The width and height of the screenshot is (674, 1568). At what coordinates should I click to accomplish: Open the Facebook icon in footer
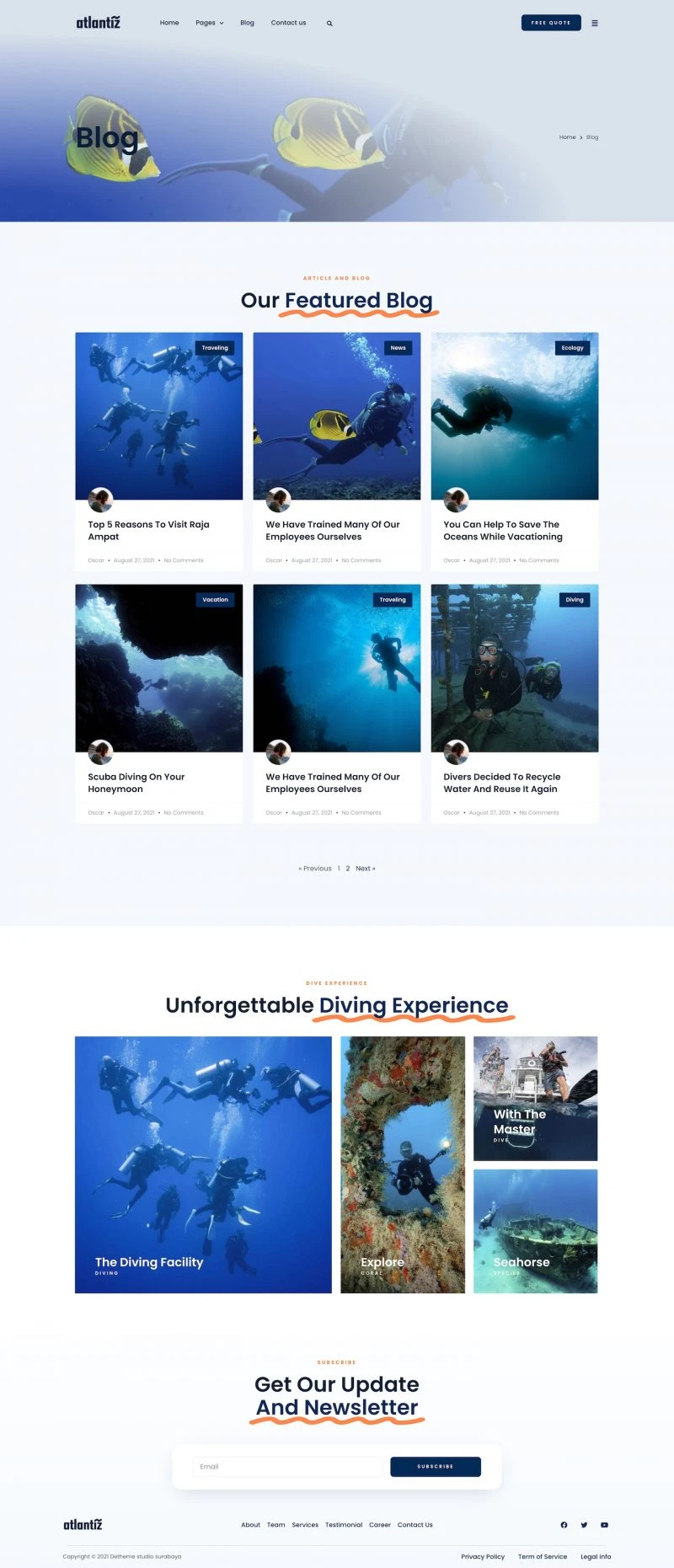tap(564, 1524)
